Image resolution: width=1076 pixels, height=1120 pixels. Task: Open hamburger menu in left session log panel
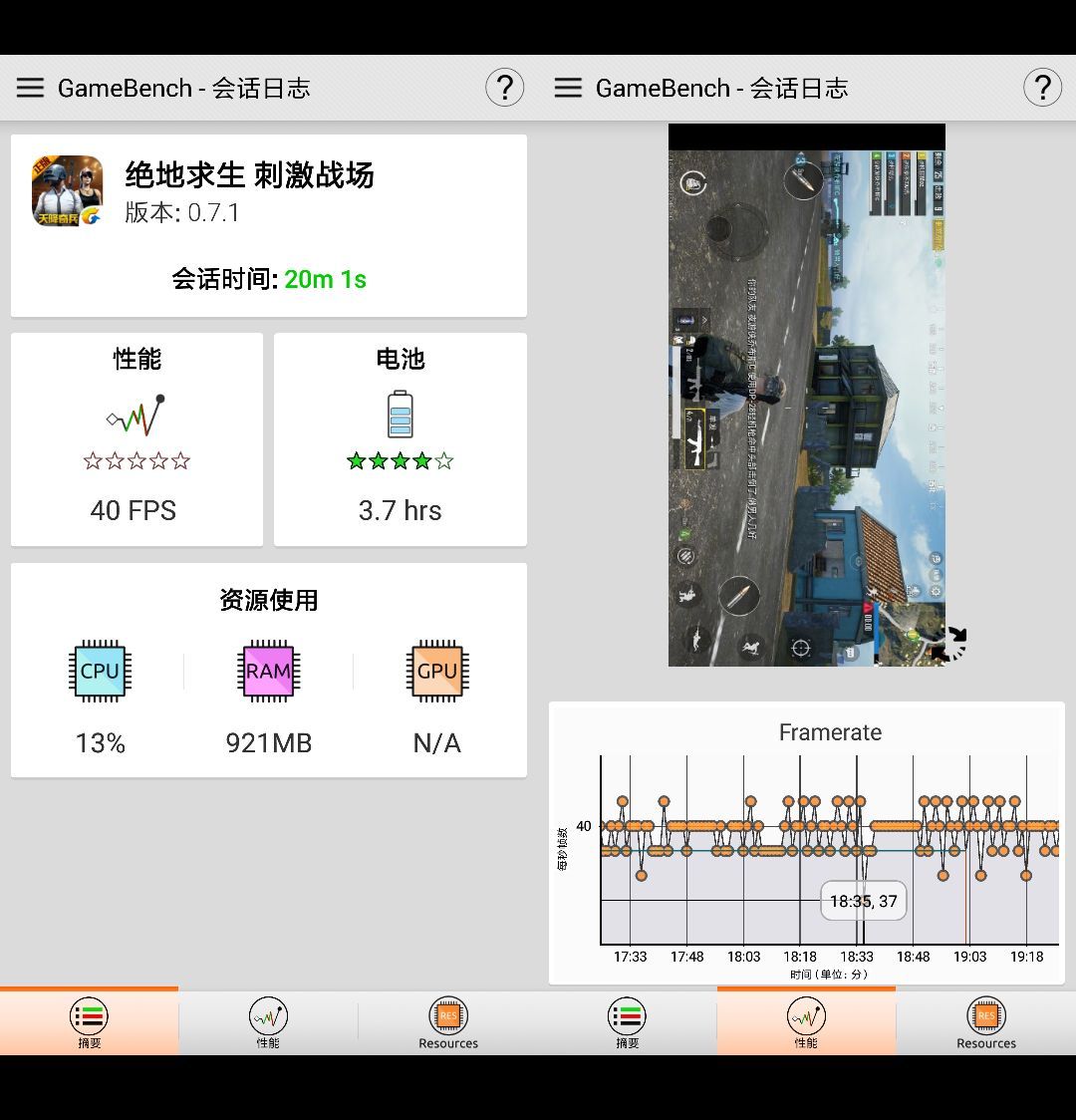pyautogui.click(x=30, y=88)
